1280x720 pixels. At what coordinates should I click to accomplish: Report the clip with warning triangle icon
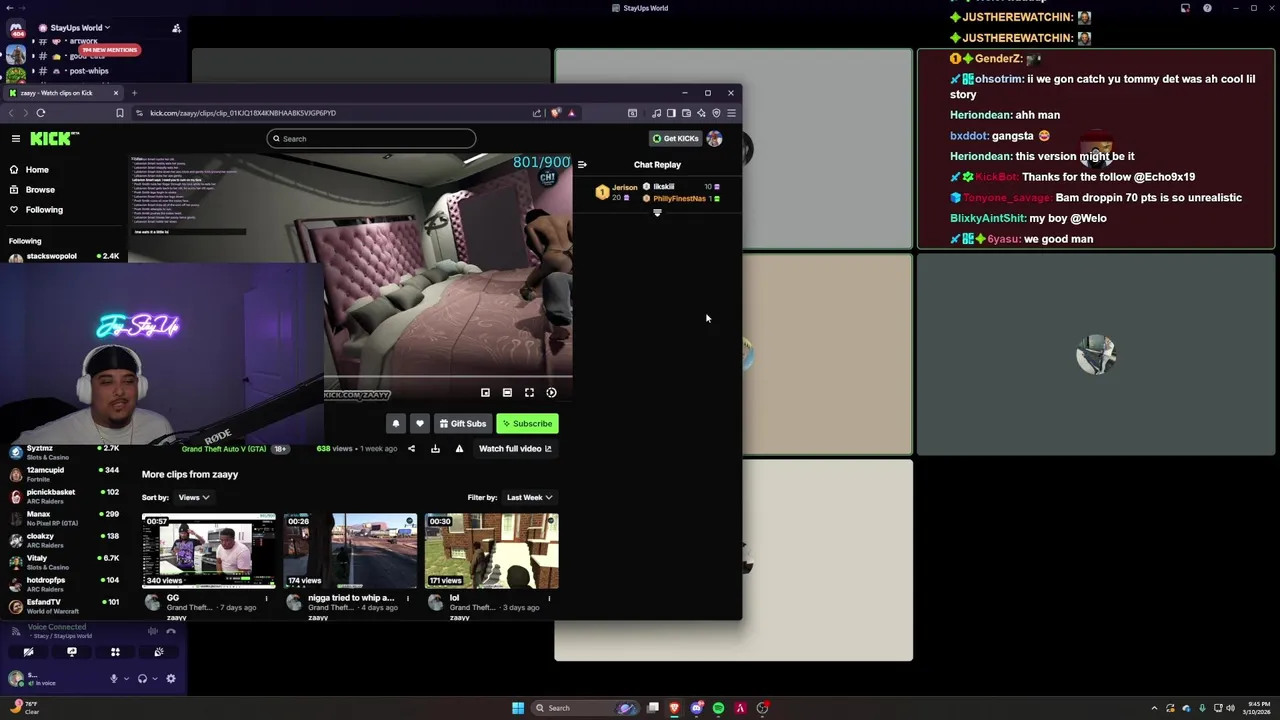(x=459, y=449)
